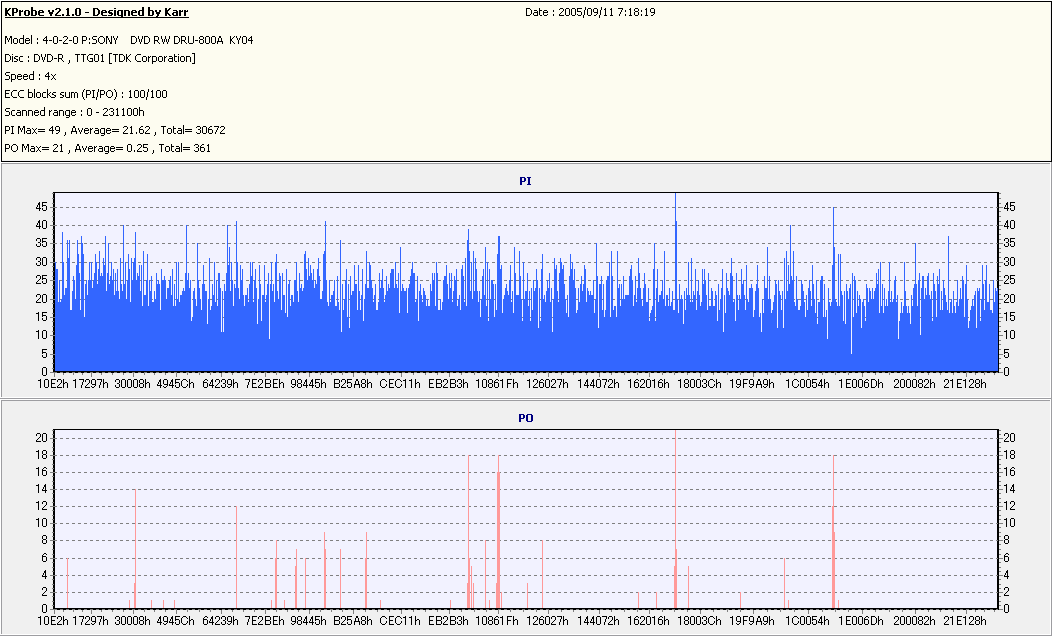
Task: Click the right axis label 45 in PI chart
Action: coord(1009,207)
